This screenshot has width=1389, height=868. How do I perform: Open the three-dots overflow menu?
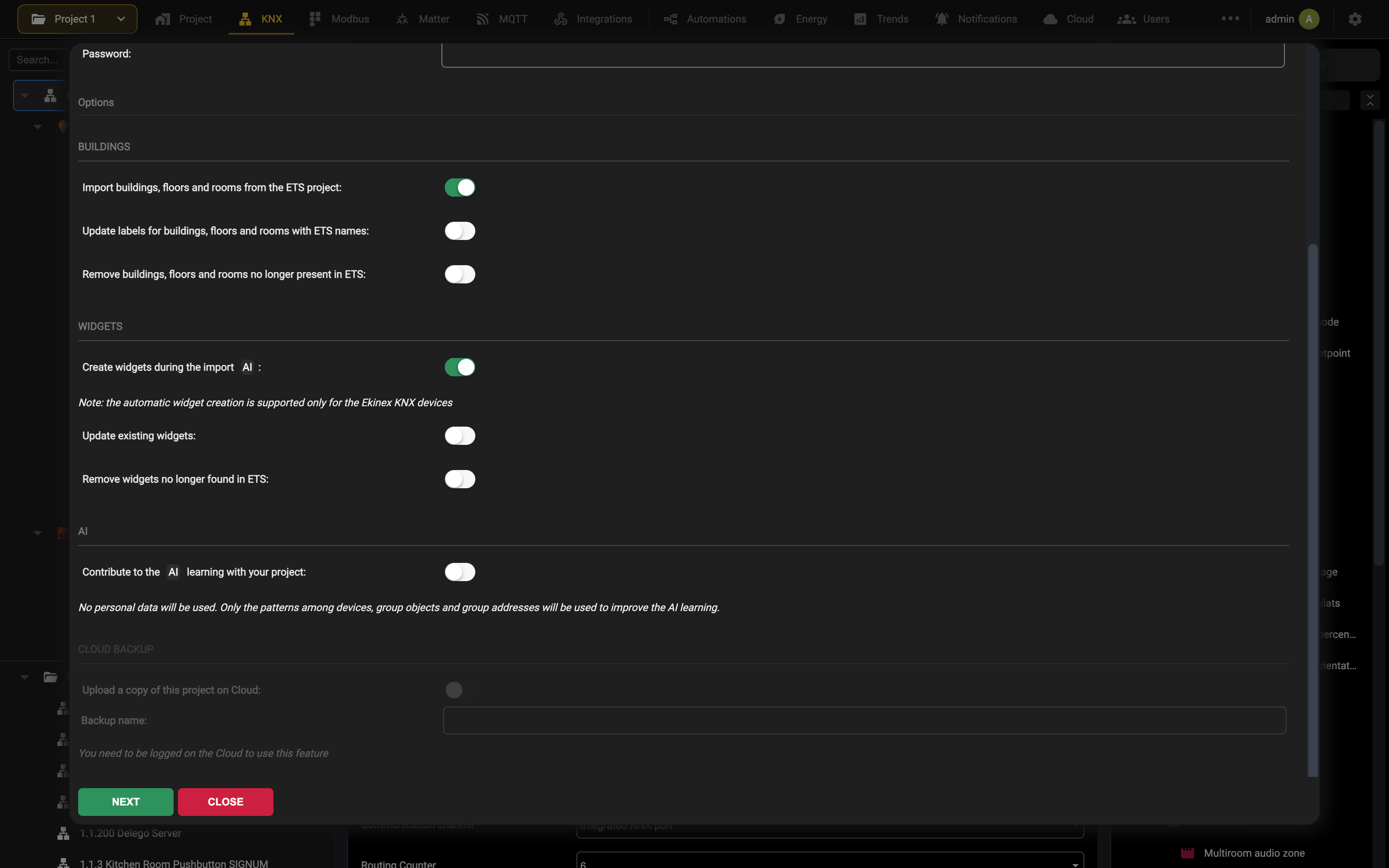click(x=1231, y=18)
